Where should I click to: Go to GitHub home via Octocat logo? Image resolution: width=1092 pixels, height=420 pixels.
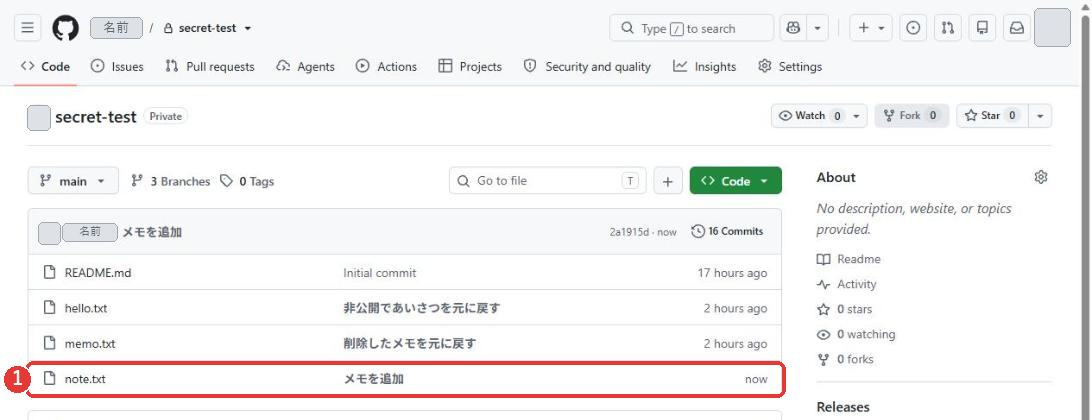click(65, 28)
